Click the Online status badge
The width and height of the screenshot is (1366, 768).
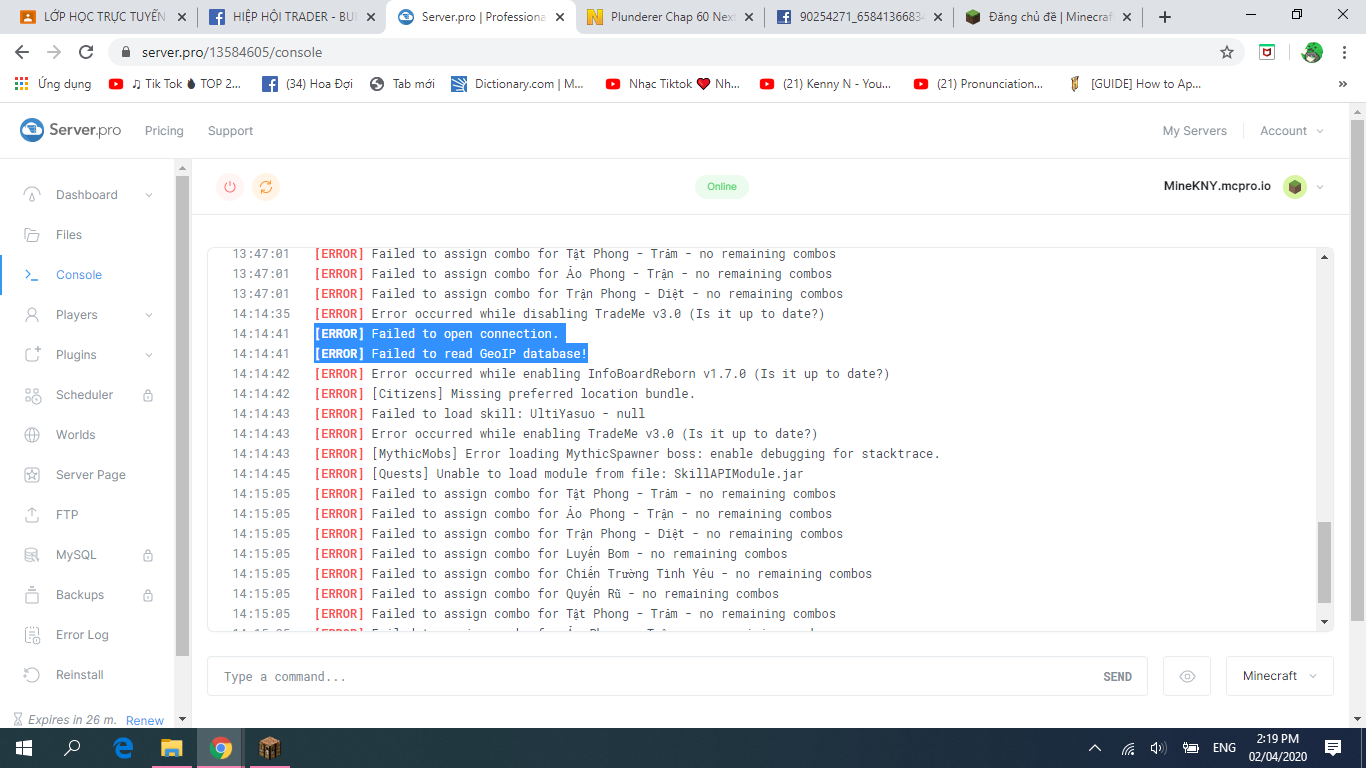coord(722,187)
